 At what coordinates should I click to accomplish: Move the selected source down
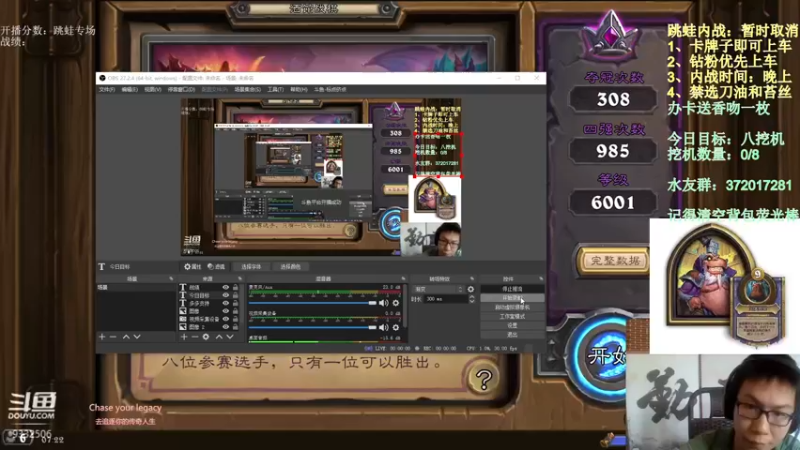(x=230, y=337)
